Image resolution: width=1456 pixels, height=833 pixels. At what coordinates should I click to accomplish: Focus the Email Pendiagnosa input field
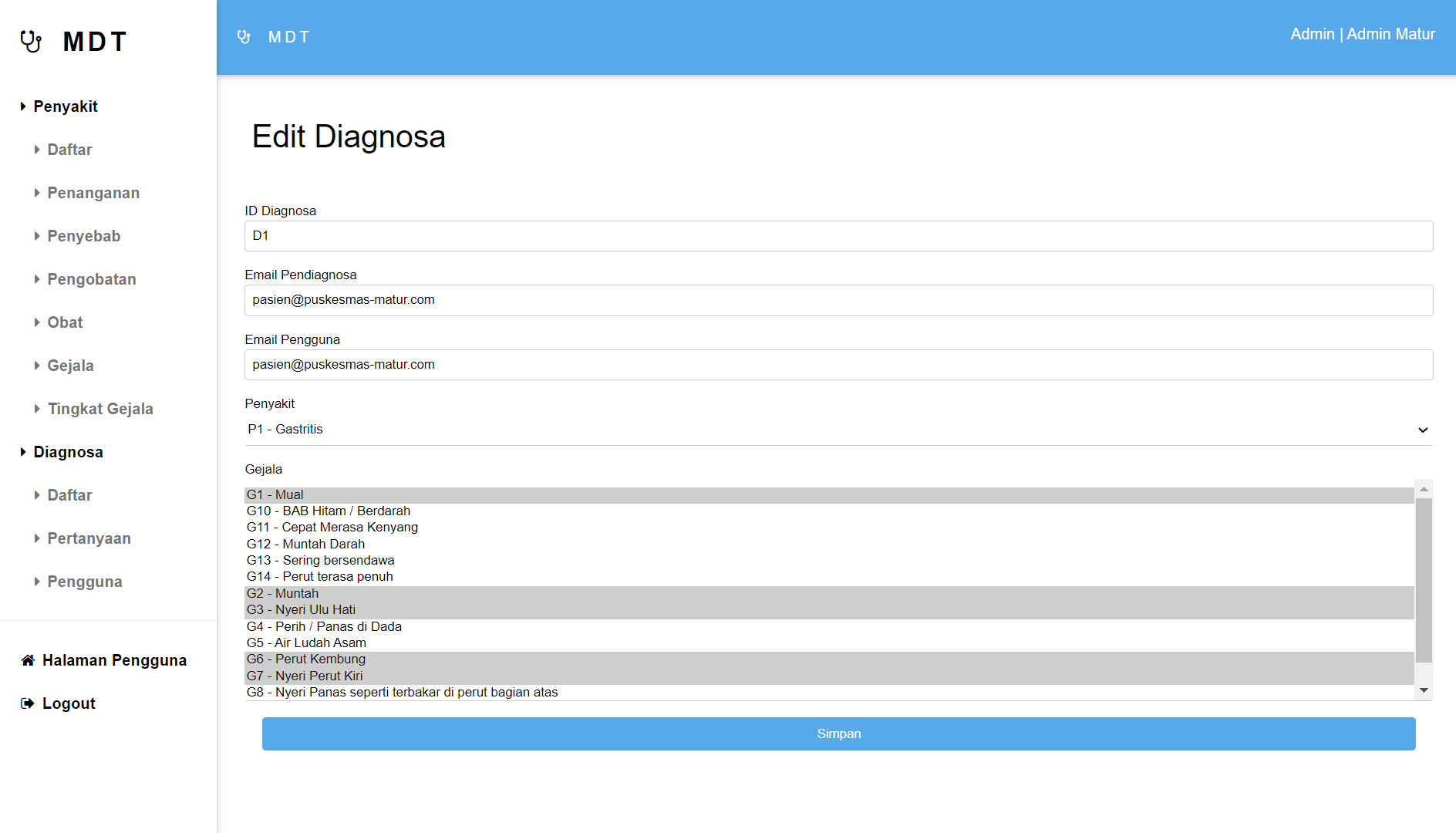coord(838,300)
